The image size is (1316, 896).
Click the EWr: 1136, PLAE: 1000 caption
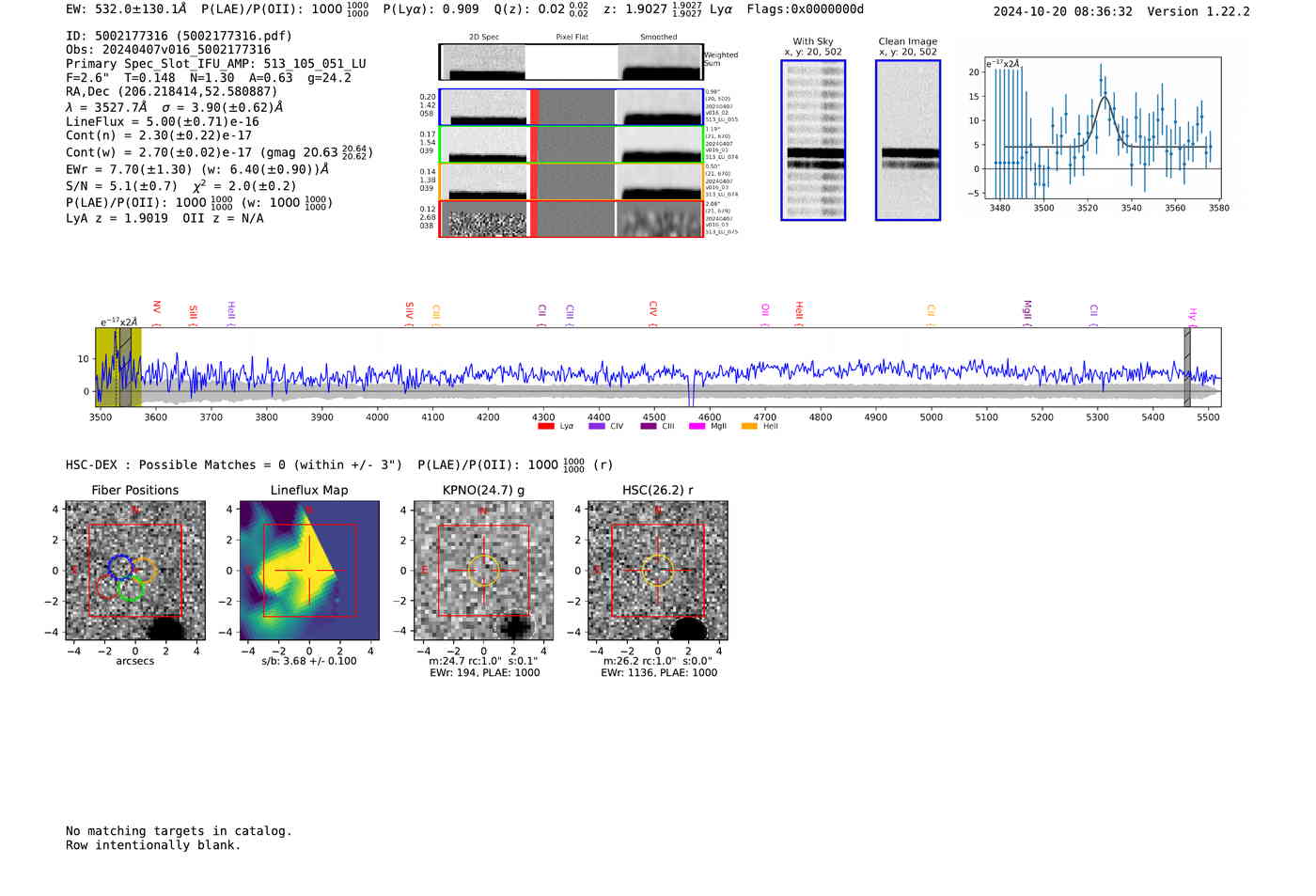point(659,673)
